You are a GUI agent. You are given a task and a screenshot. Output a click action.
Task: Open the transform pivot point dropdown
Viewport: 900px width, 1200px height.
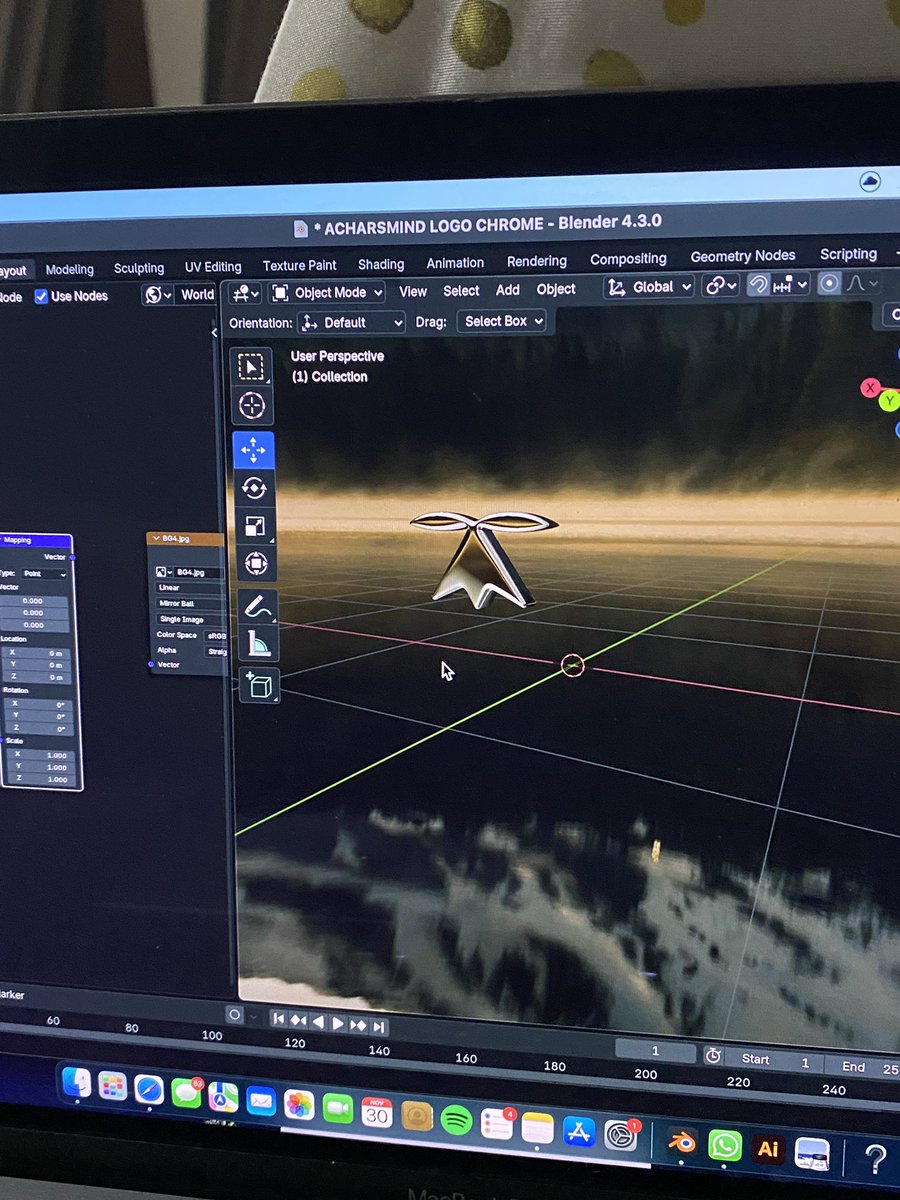(720, 285)
